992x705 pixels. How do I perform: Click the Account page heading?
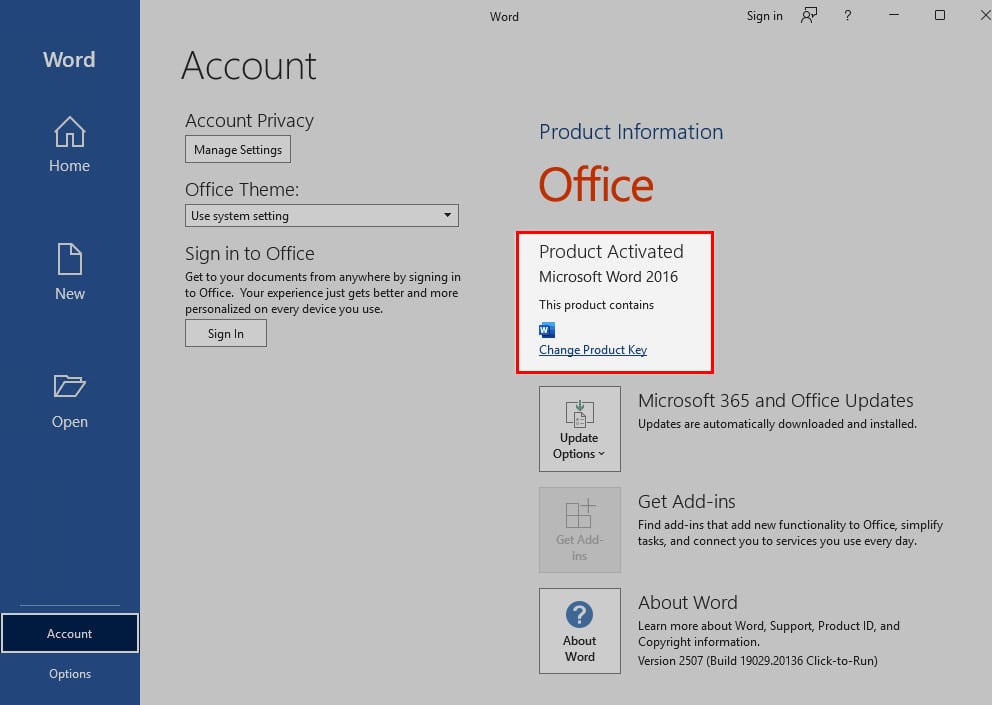(249, 65)
